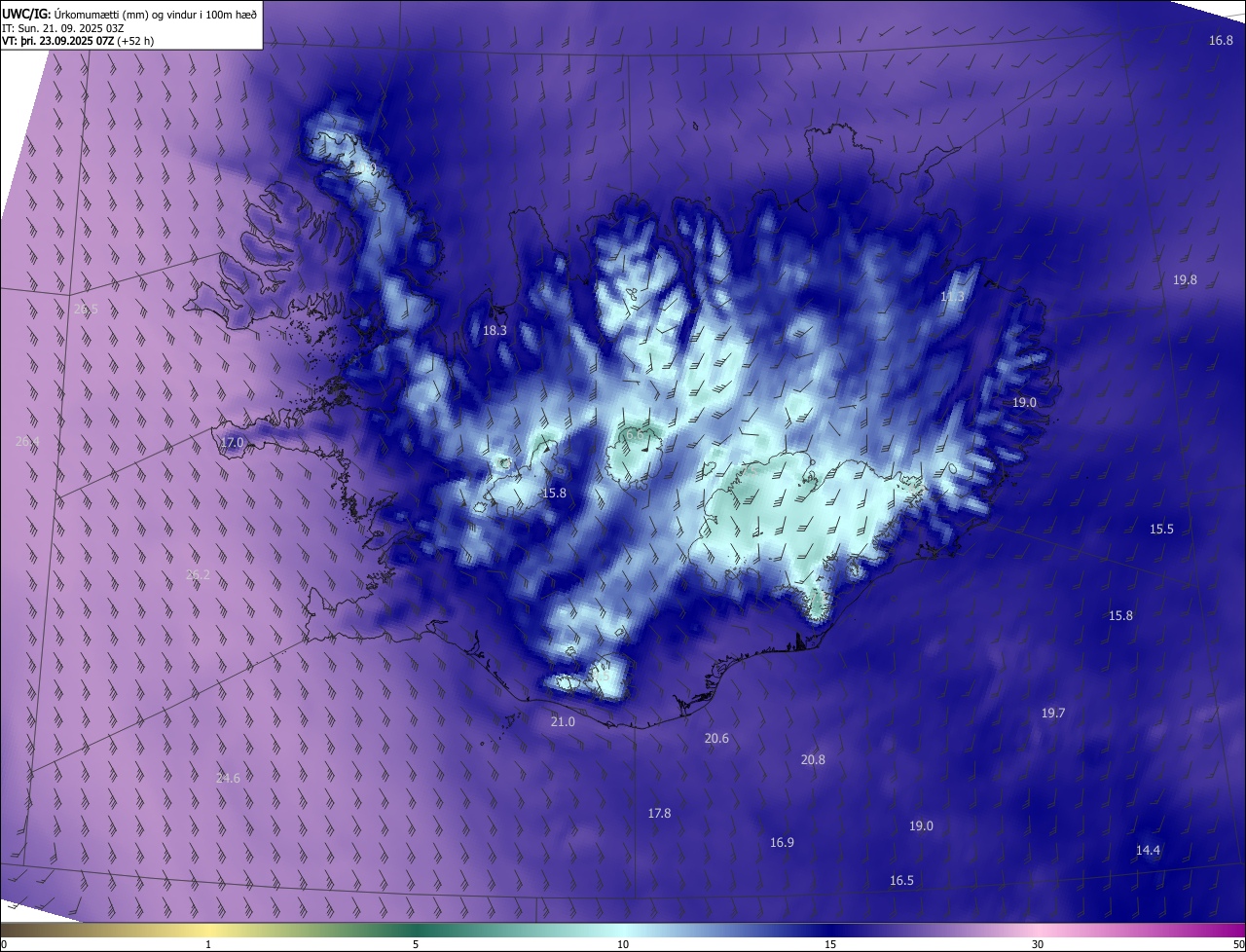Click the colorbar label 5
This screenshot has width=1246, height=952.
point(416,944)
